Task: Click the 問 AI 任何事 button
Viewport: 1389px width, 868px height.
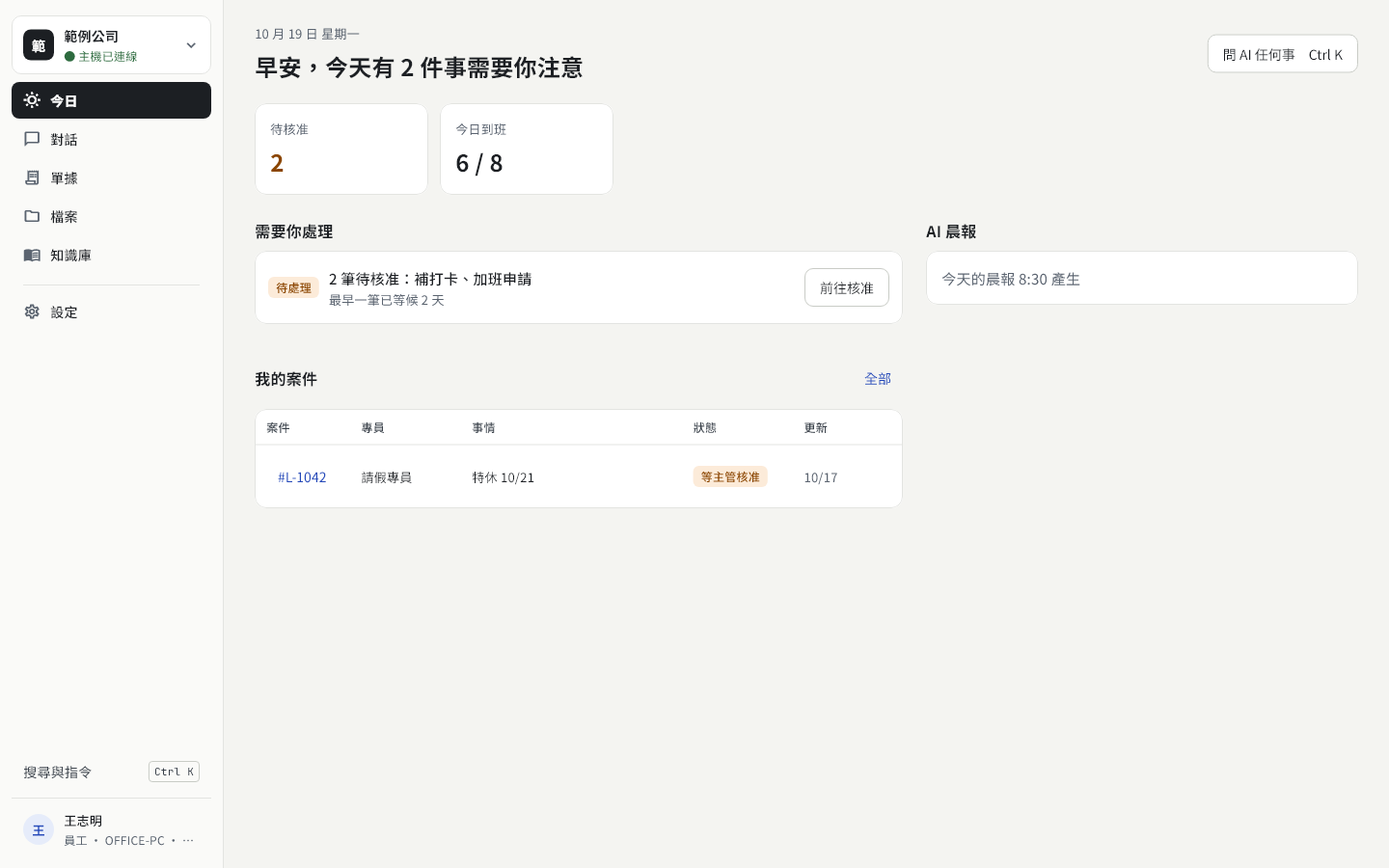Action: tap(1283, 54)
